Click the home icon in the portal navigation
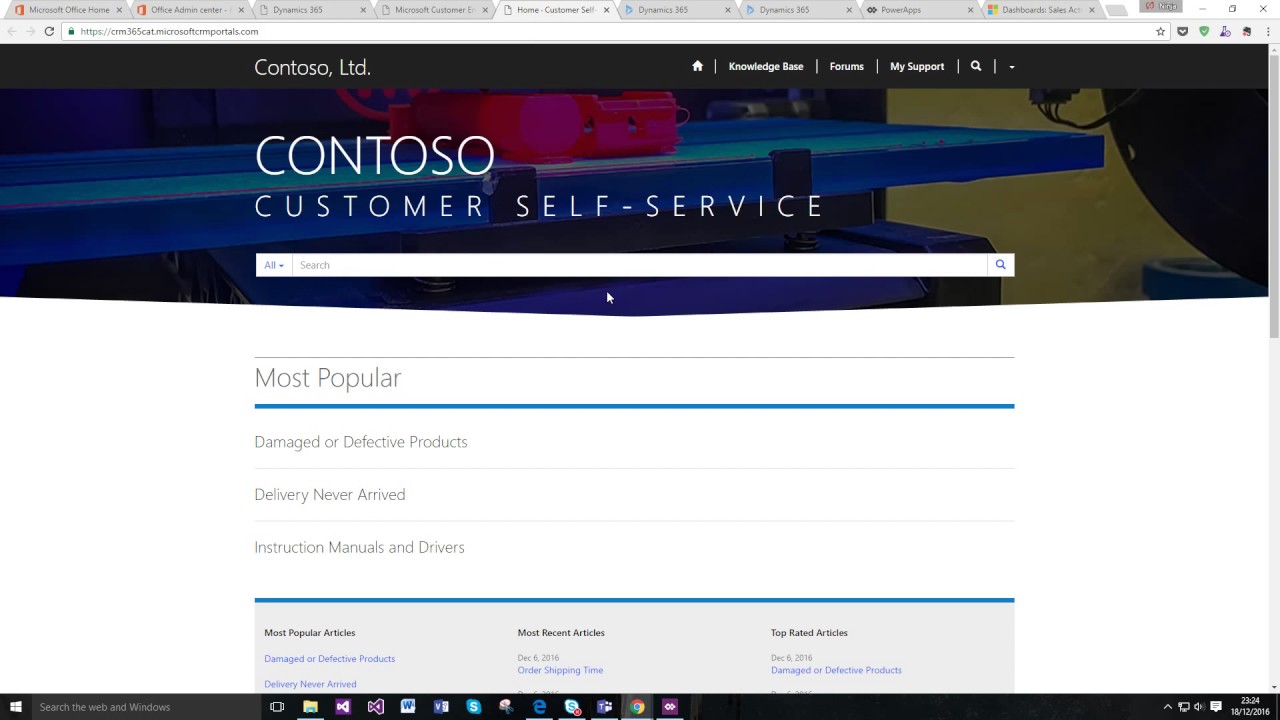The width and height of the screenshot is (1280, 720). (697, 66)
